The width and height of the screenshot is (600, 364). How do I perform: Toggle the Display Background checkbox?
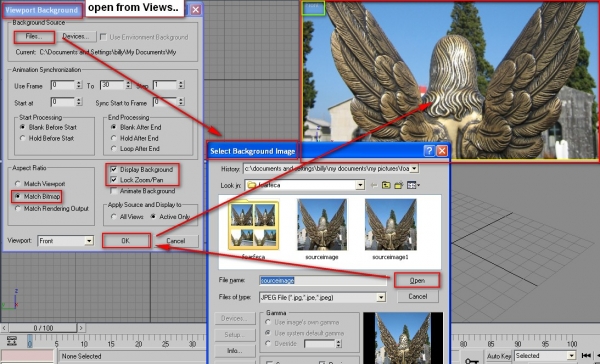click(x=113, y=169)
